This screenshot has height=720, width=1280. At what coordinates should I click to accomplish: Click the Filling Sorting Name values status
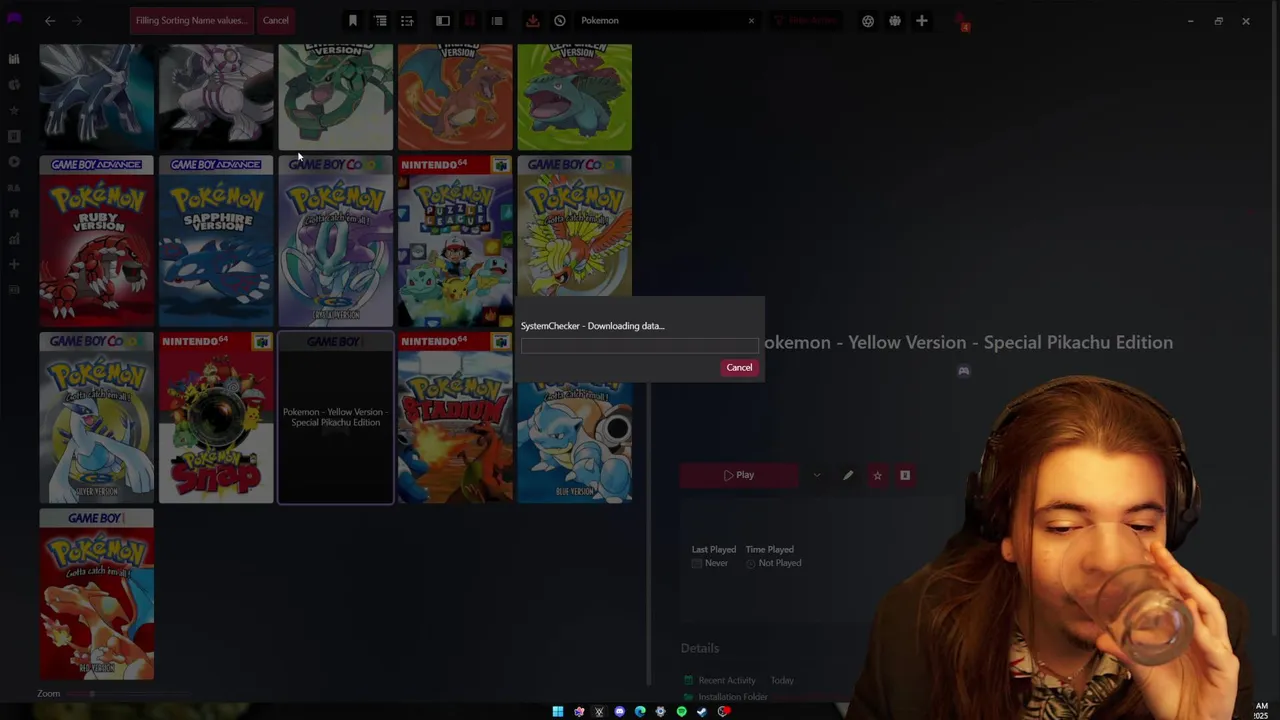pos(191,20)
